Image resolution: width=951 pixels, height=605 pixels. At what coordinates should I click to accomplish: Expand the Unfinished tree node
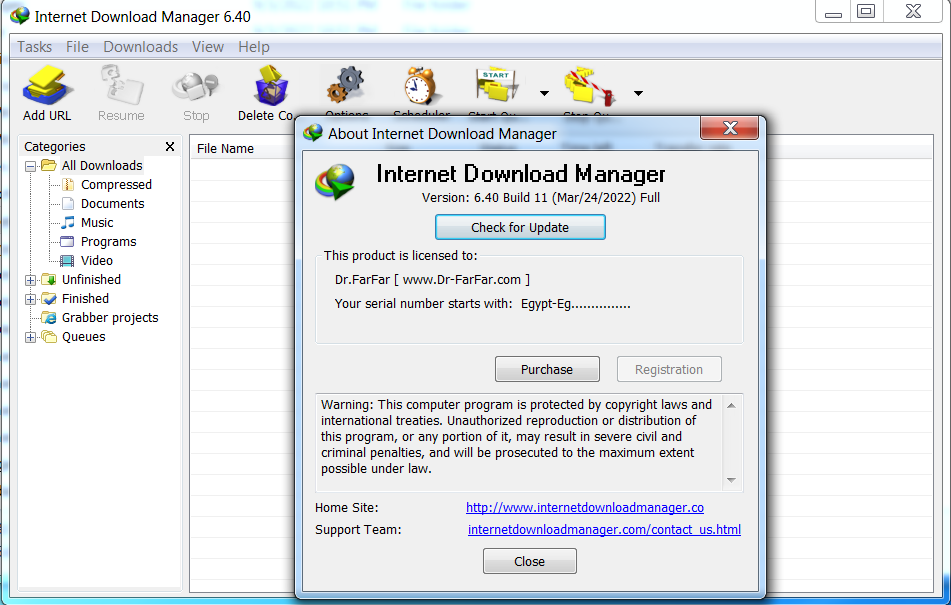pyautogui.click(x=30, y=280)
